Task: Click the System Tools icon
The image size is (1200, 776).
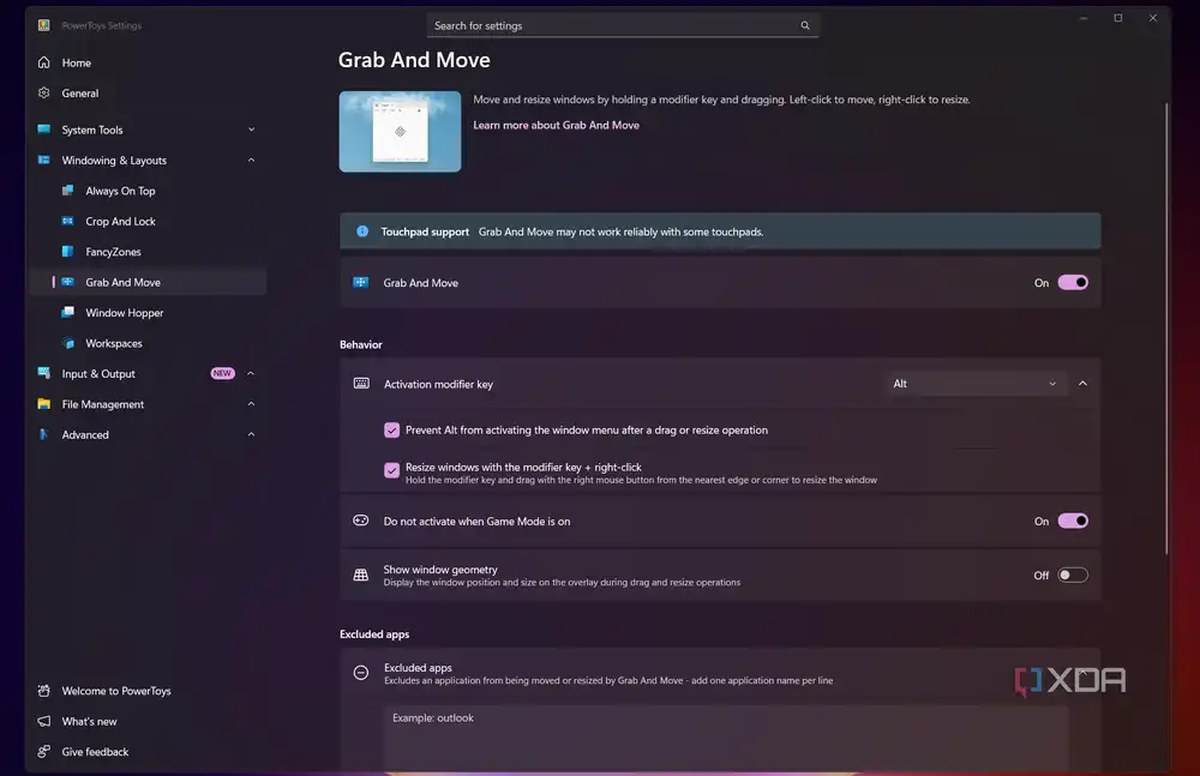Action: point(44,130)
